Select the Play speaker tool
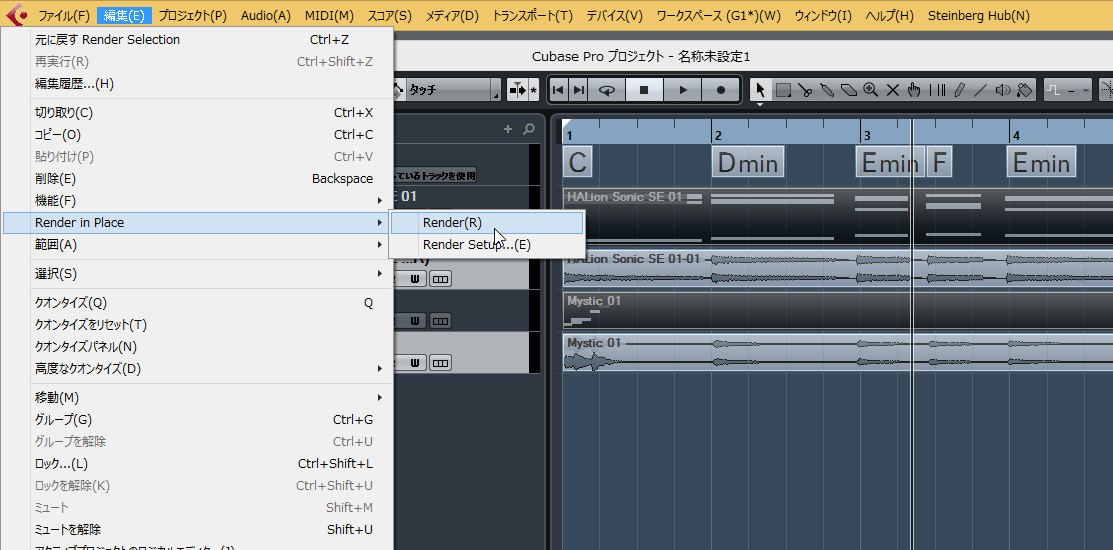 pyautogui.click(x=1003, y=90)
